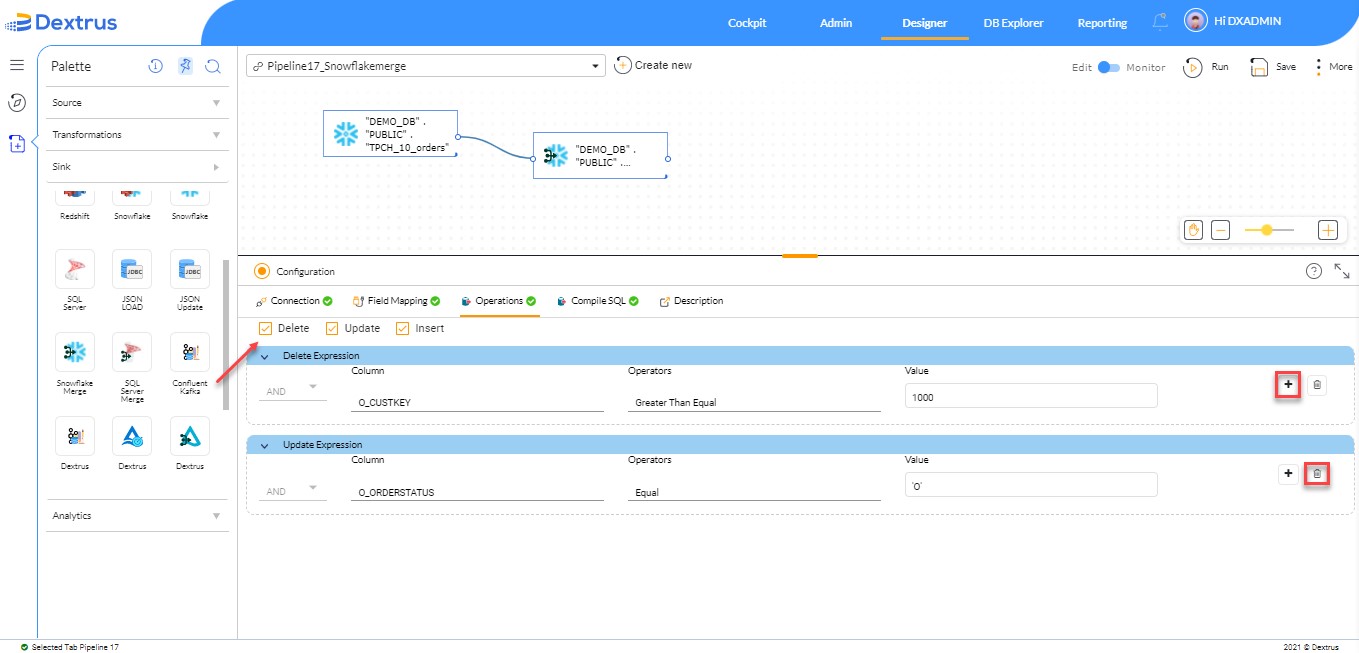Open the More options three-dot menu
This screenshot has height=653, width=1359.
click(1318, 67)
